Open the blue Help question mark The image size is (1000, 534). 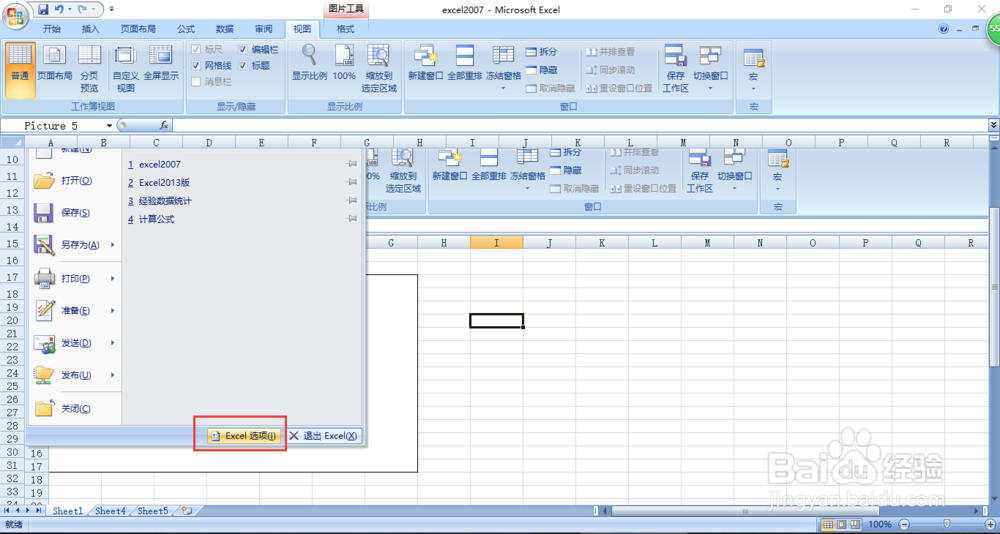pos(945,29)
